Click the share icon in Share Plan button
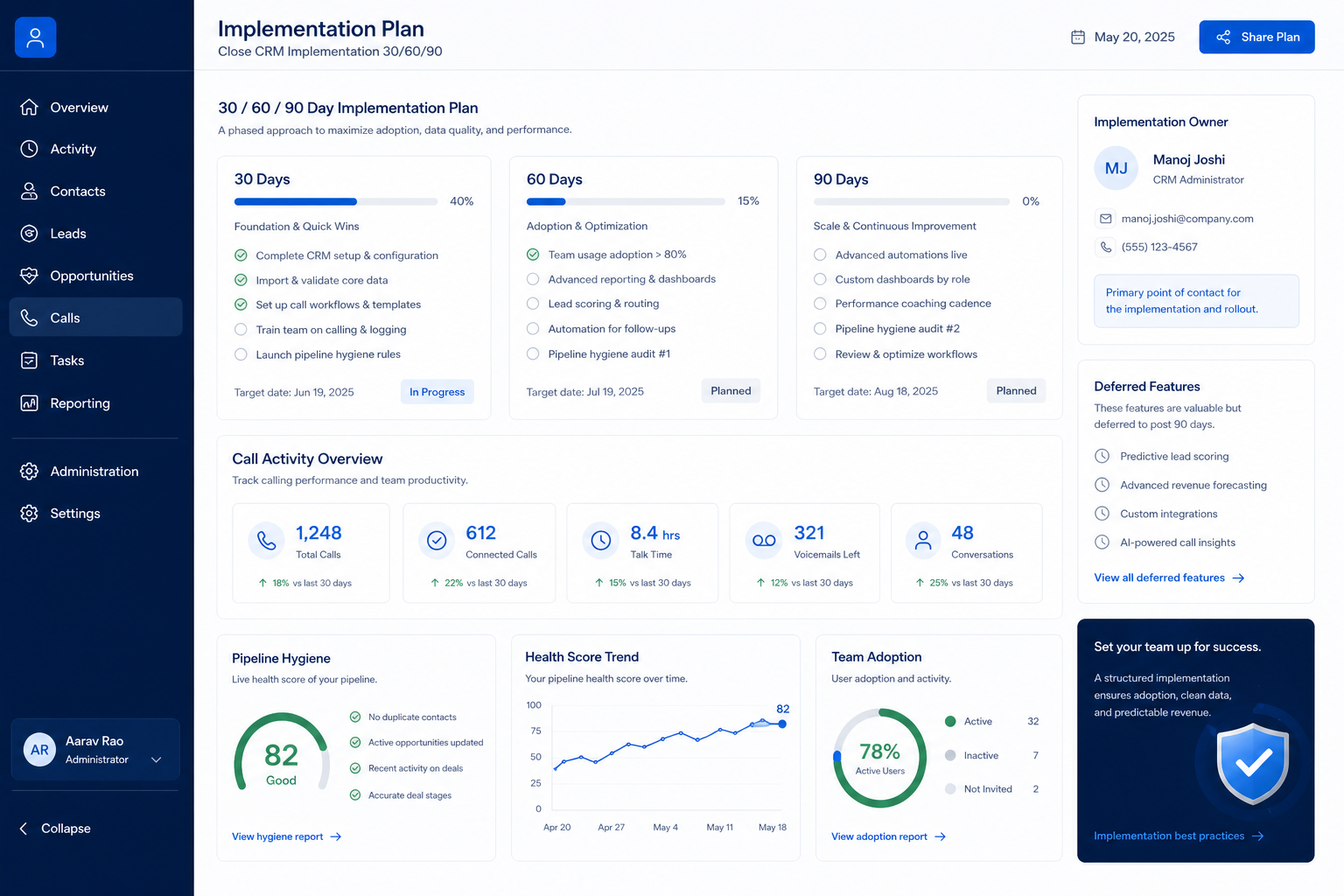This screenshot has width=1344, height=896. 1223,37
